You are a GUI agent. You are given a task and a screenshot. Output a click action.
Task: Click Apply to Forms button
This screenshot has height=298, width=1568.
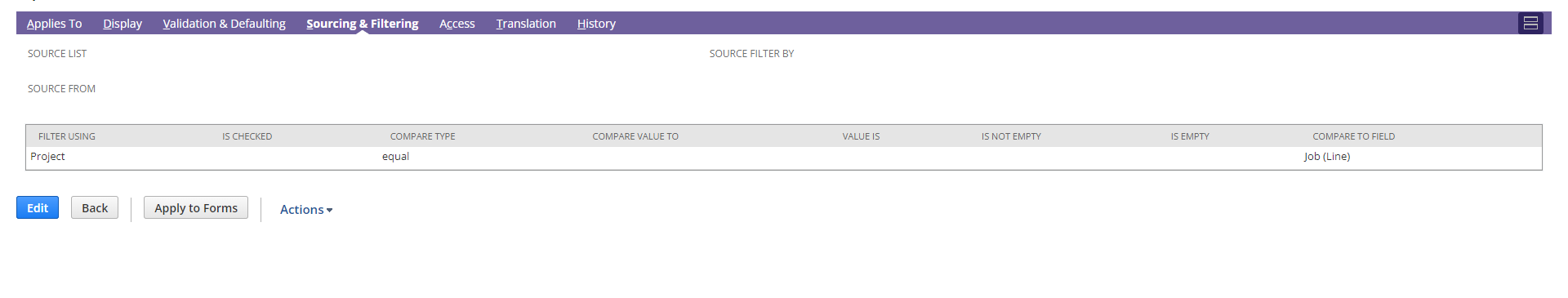point(196,208)
